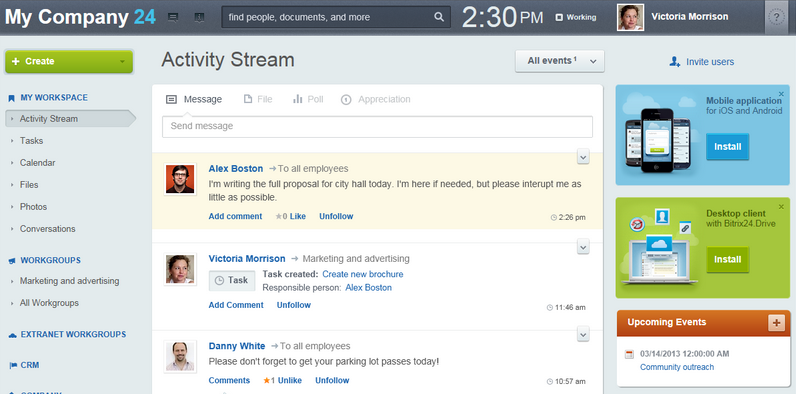Open the All events filter dropdown

coord(560,61)
